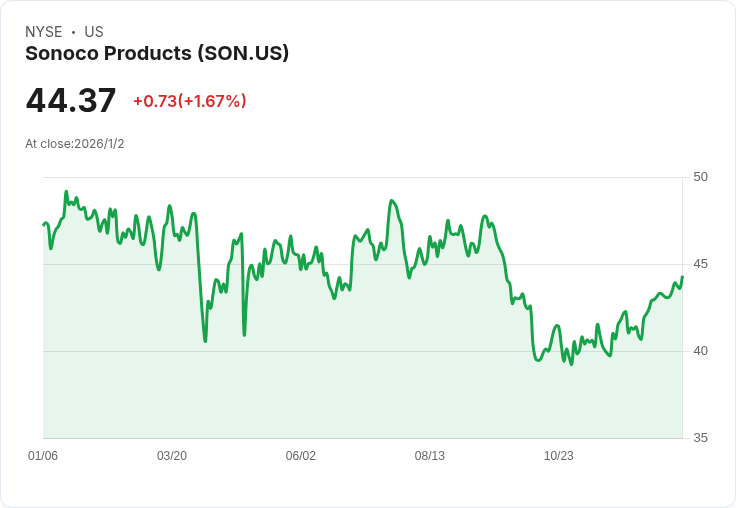Click the 50 y-axis label
Screen dimensions: 736x508
pos(700,177)
